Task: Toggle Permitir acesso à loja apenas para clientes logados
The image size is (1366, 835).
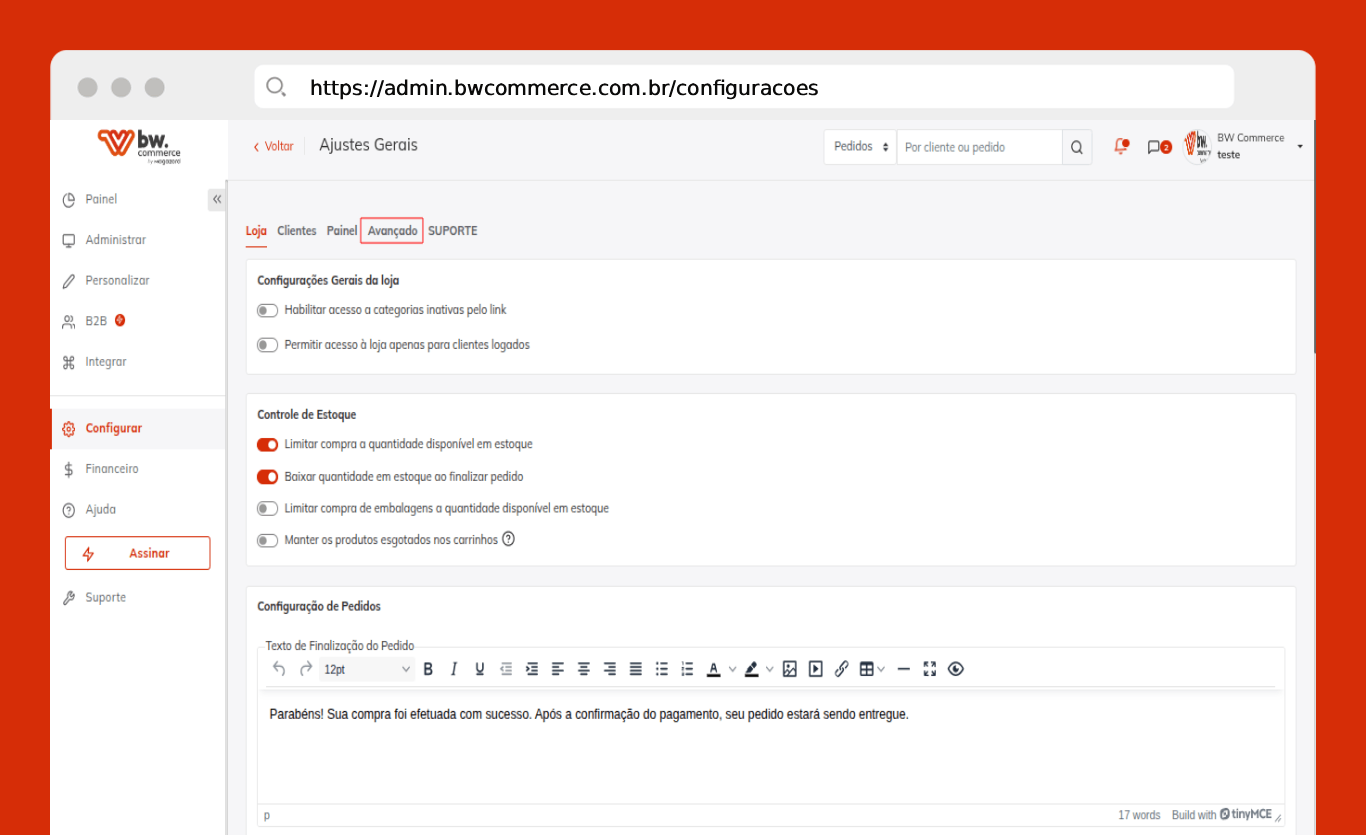Action: tap(267, 345)
